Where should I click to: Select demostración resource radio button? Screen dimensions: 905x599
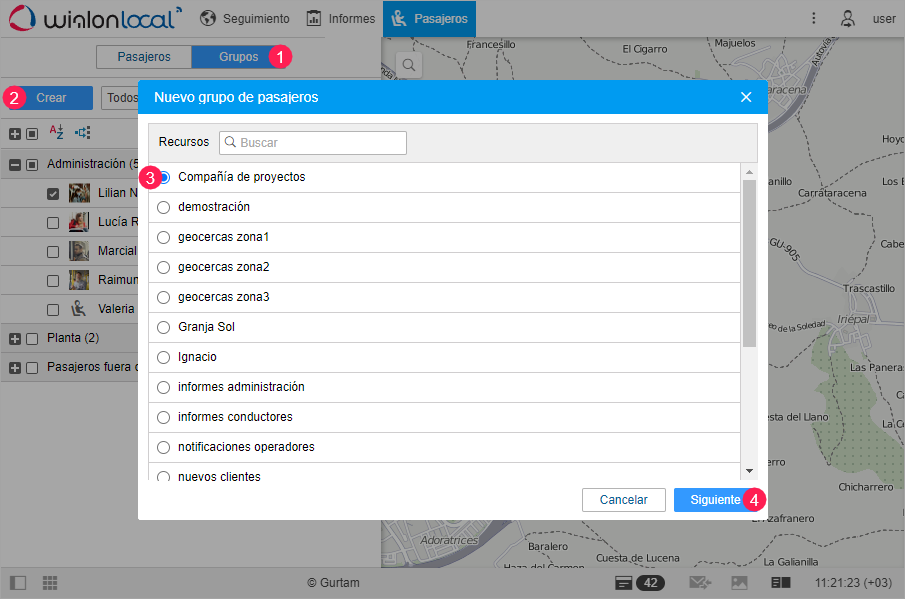[x=164, y=207]
